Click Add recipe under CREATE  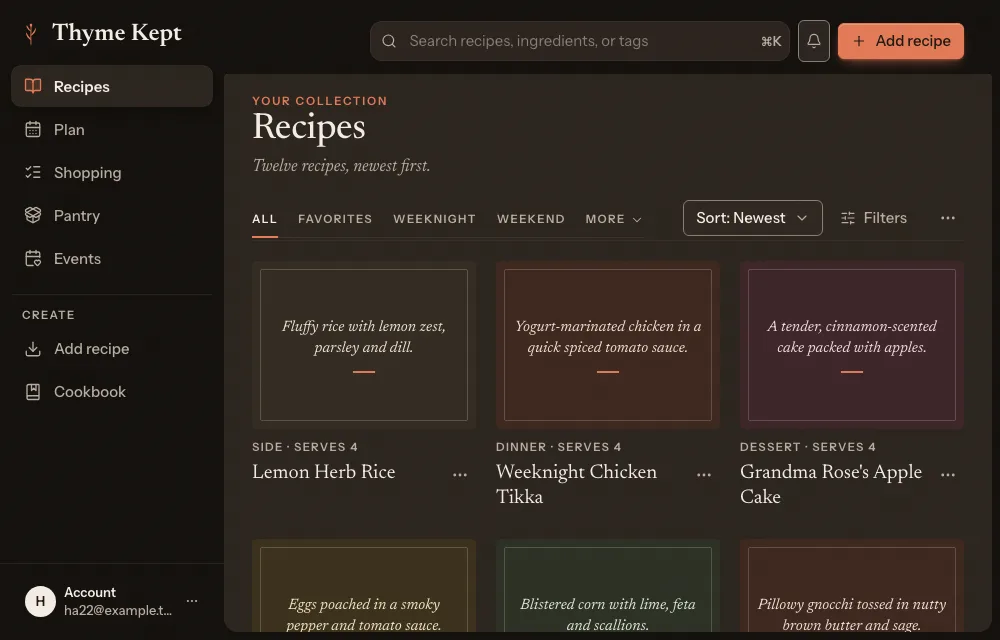(112, 349)
